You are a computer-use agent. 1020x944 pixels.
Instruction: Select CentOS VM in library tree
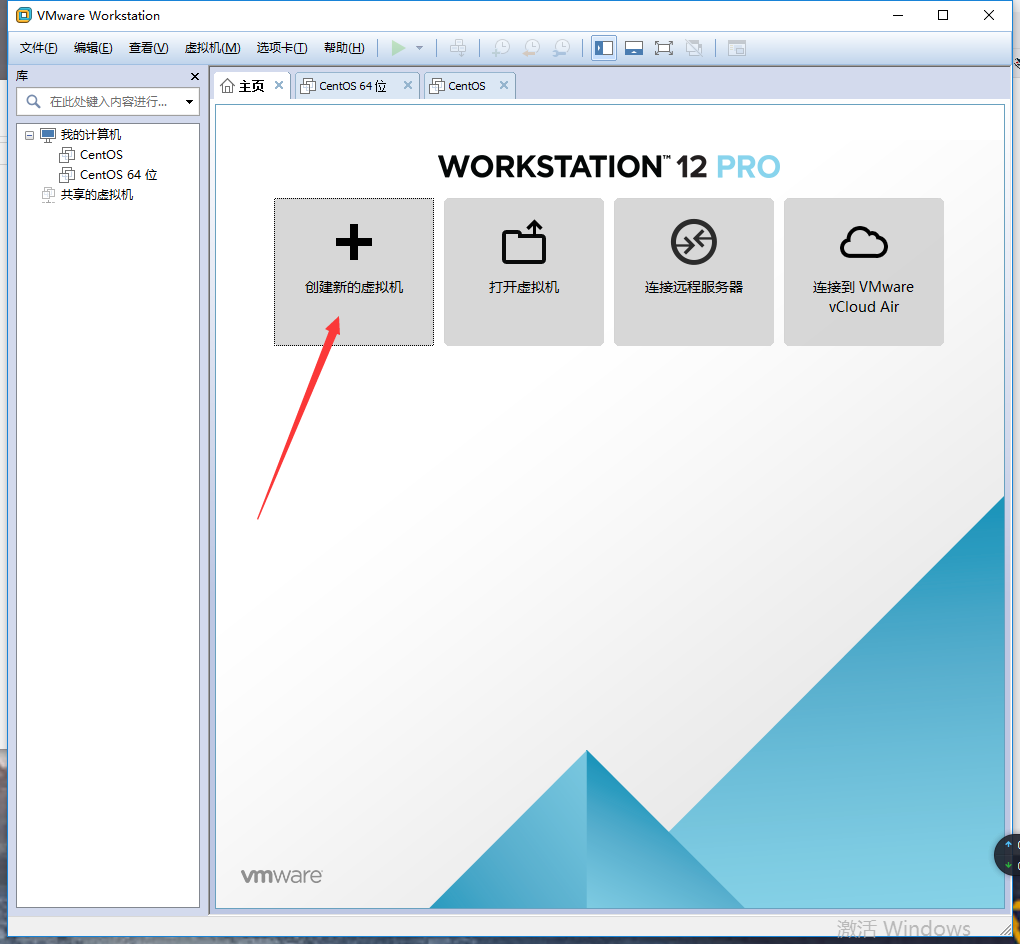click(x=101, y=155)
